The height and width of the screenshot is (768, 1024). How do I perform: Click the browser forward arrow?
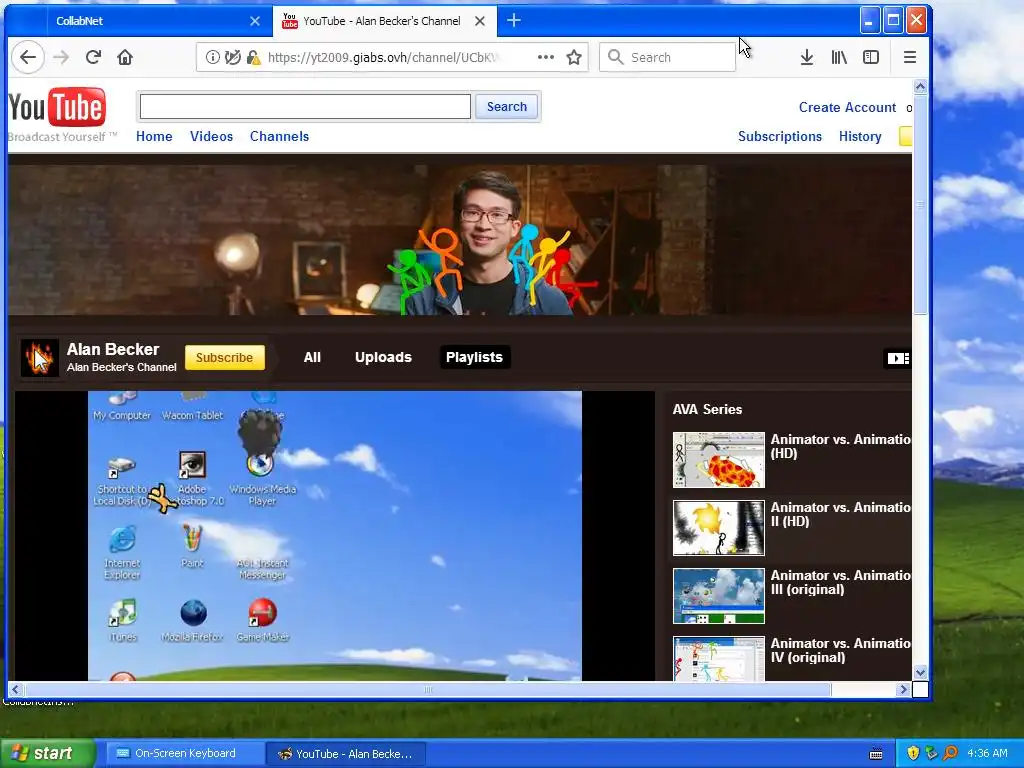click(61, 57)
